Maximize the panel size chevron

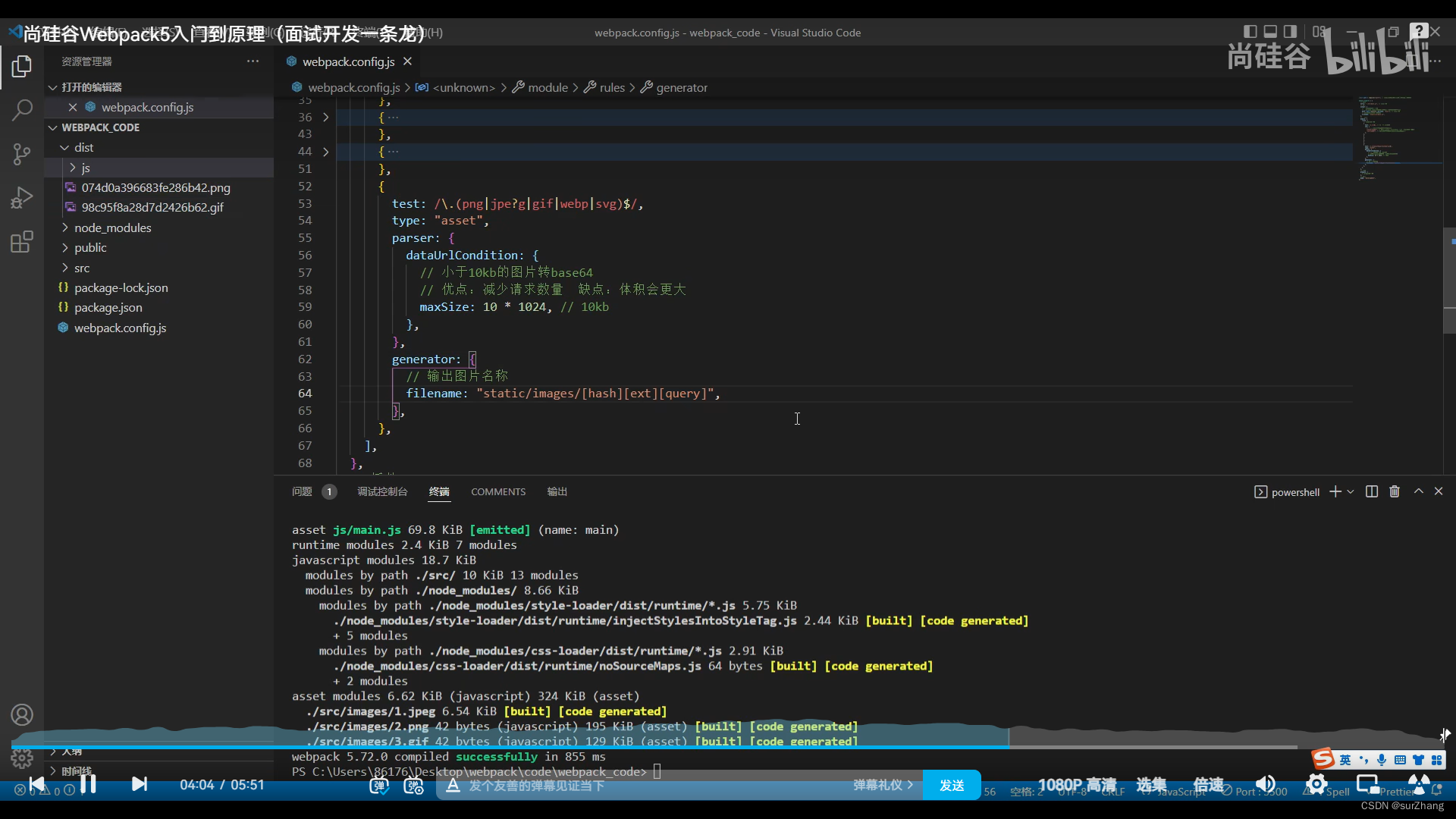click(1419, 491)
